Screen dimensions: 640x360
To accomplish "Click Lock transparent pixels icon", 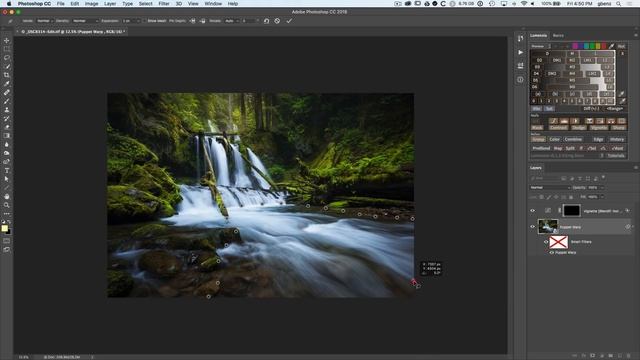I will (x=542, y=197).
